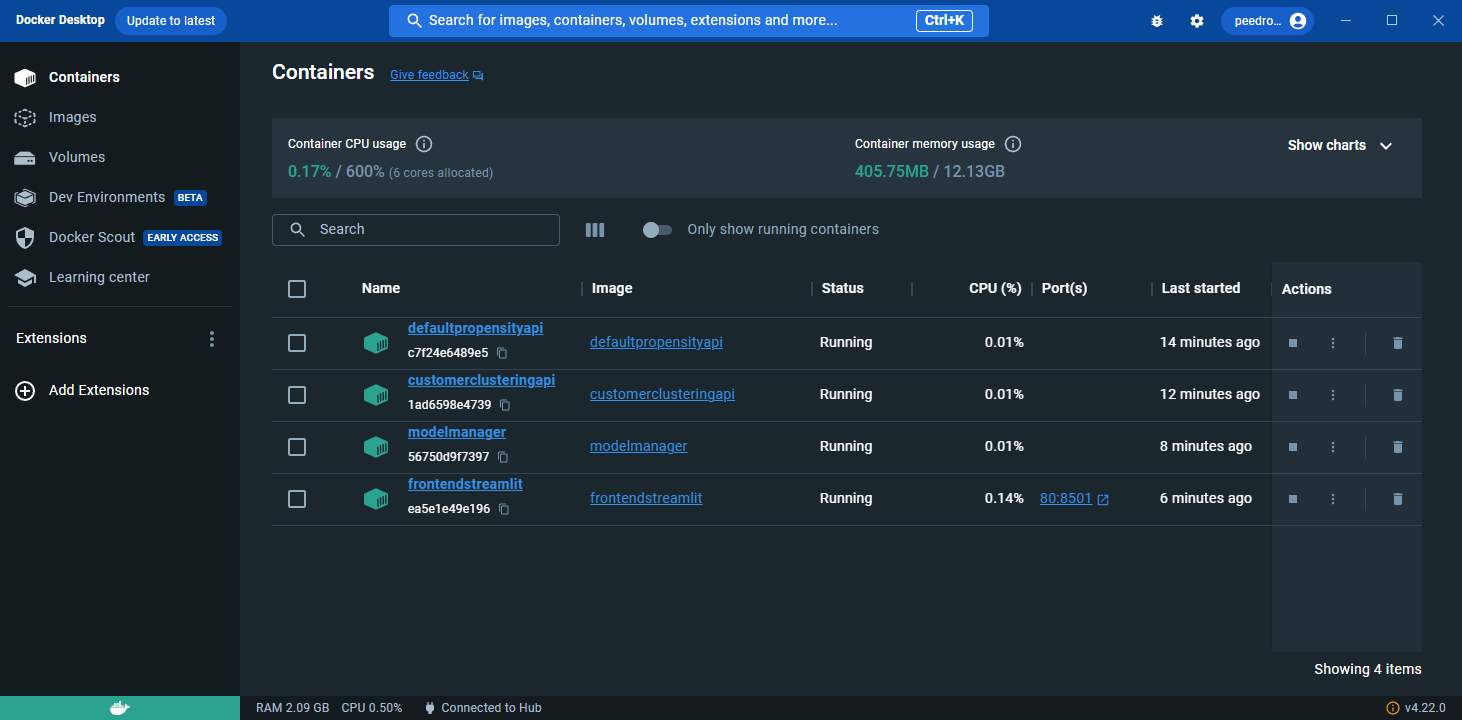Sort by the Last started column header
The height and width of the screenshot is (720, 1462).
1201,288
